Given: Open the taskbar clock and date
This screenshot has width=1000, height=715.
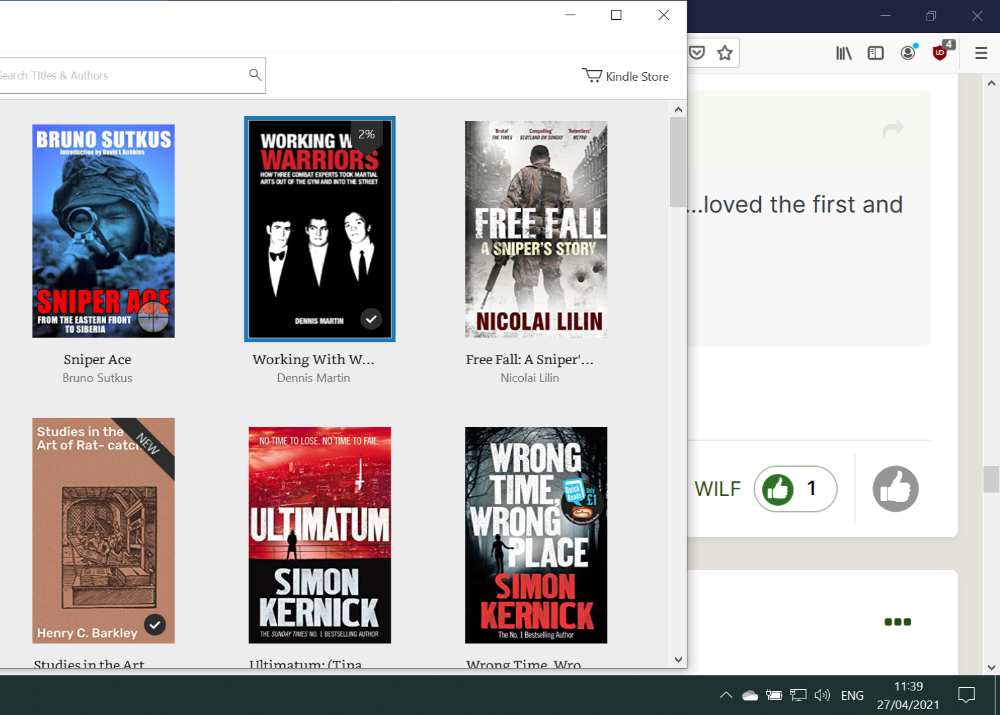Looking at the screenshot, I should point(908,695).
